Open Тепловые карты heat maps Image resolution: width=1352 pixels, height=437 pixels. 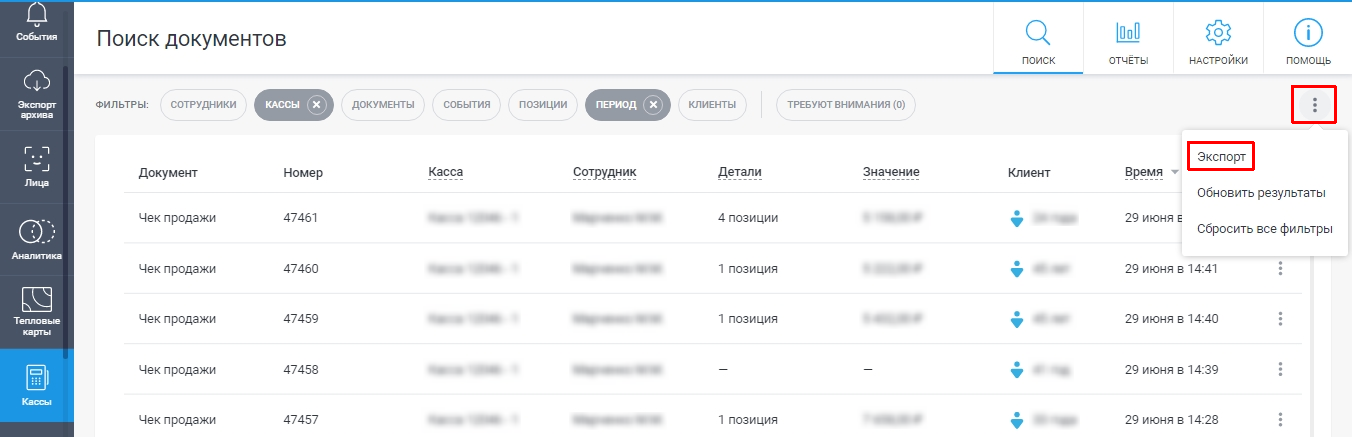pos(36,312)
